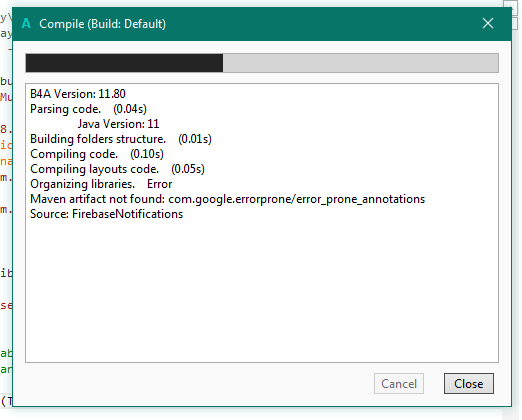Click the gray unfilled part of progress bar

pos(361,63)
